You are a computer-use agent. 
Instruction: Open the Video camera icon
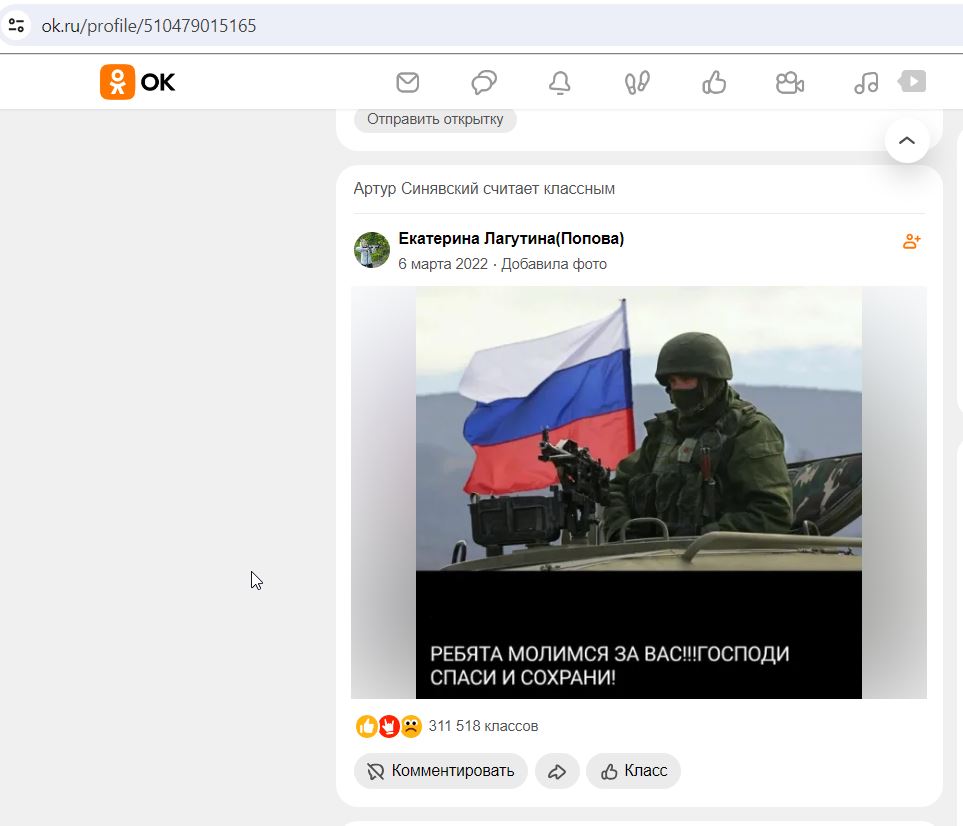tap(790, 82)
